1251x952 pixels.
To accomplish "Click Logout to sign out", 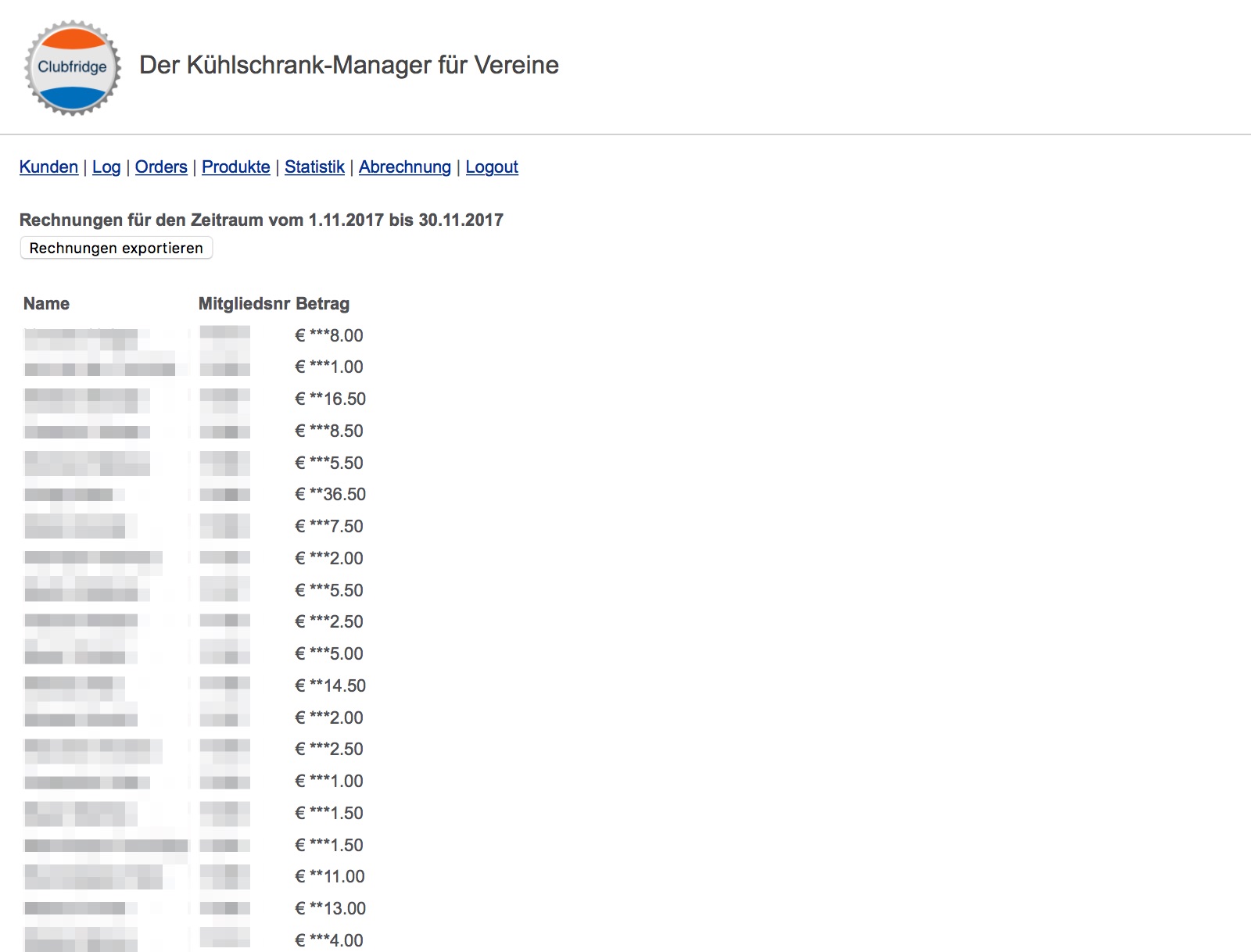I will [x=492, y=167].
